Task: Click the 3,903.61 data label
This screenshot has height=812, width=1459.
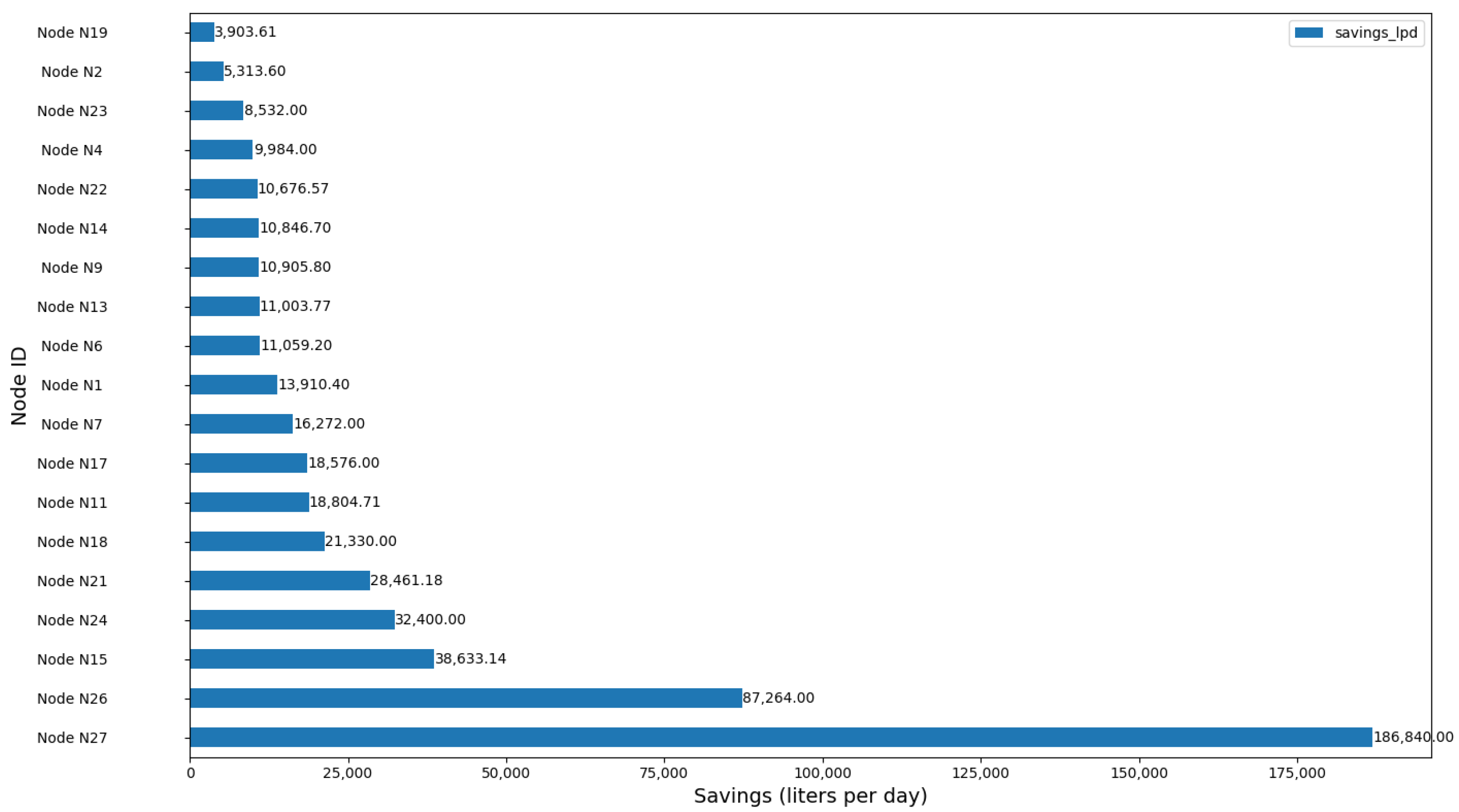Action: point(245,32)
